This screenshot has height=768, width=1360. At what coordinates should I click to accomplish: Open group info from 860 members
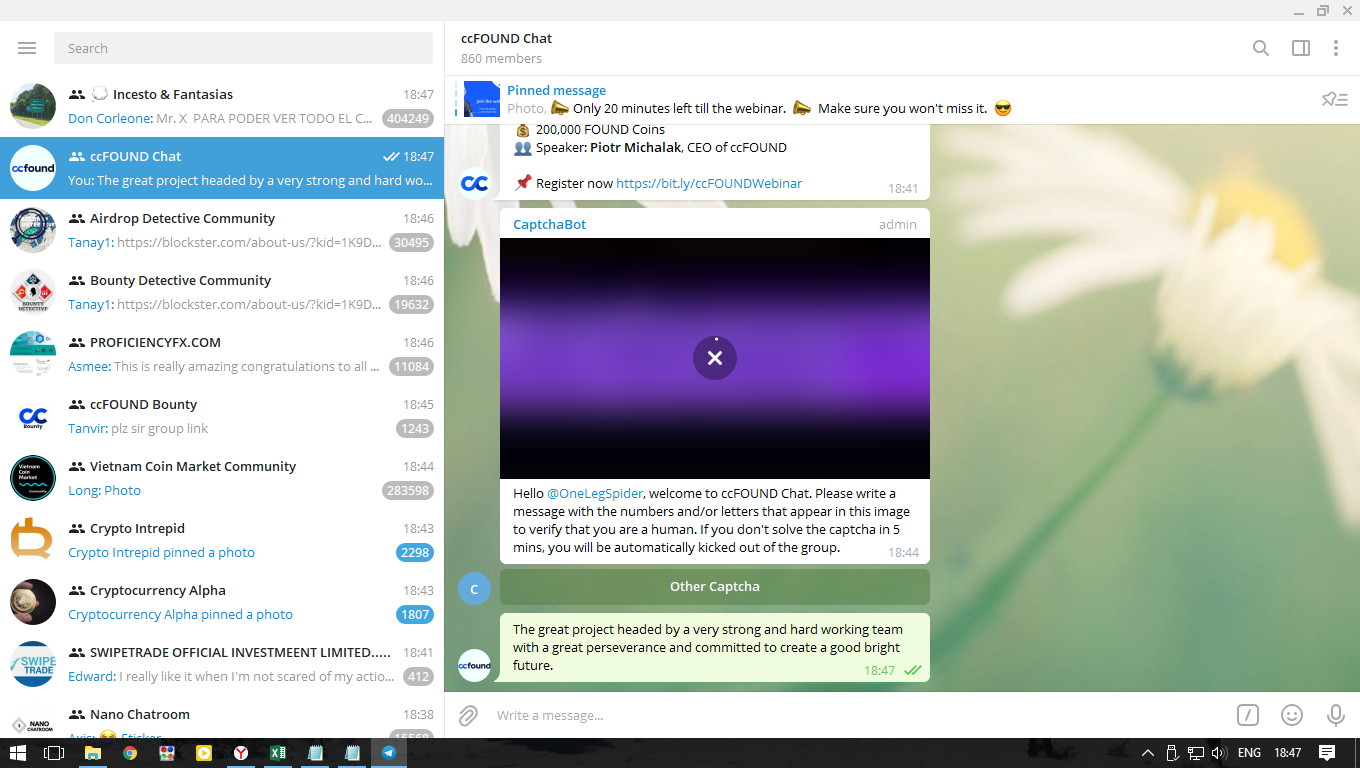coord(501,59)
